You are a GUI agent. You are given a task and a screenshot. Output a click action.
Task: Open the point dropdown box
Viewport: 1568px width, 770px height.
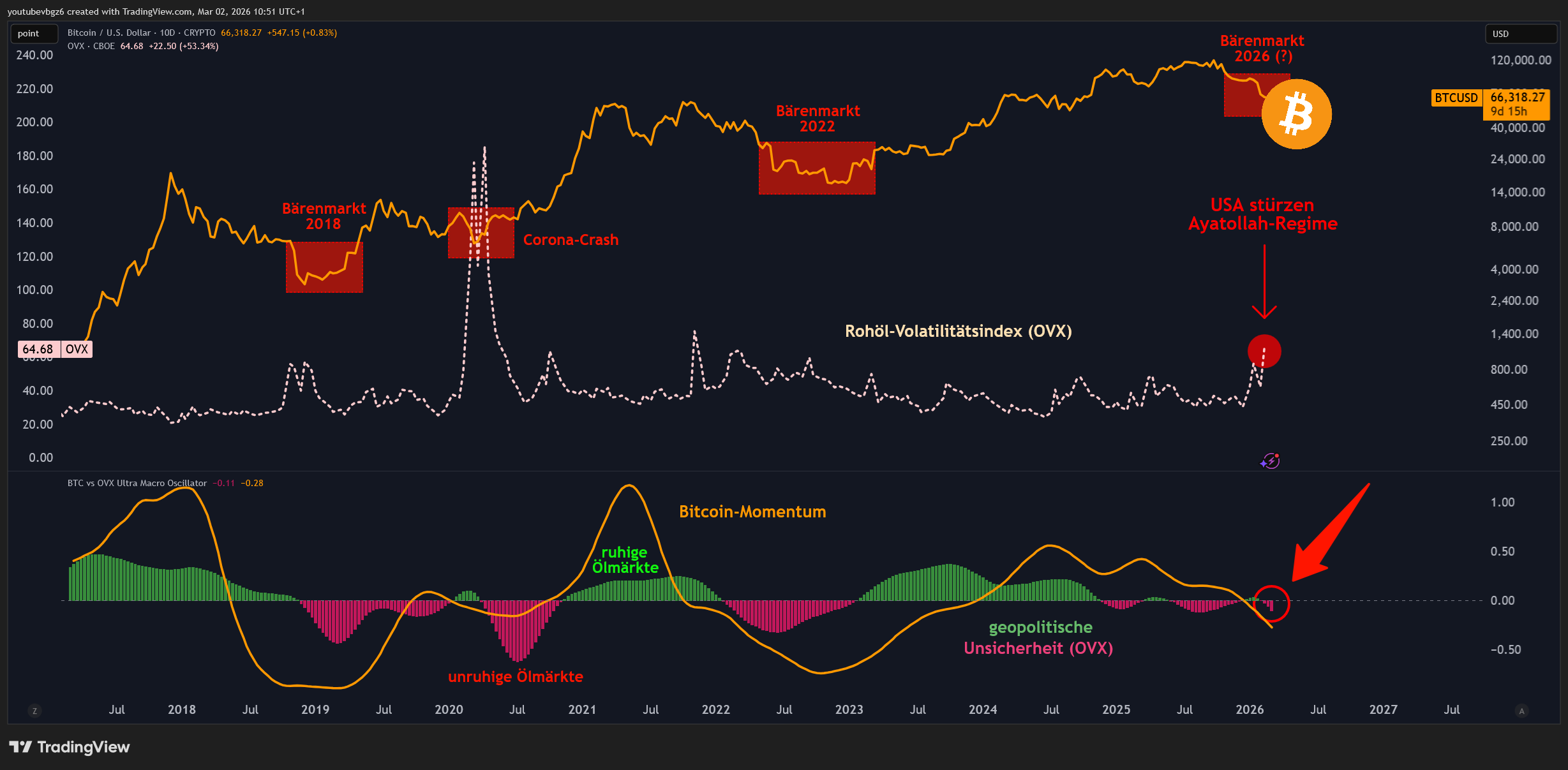34,33
